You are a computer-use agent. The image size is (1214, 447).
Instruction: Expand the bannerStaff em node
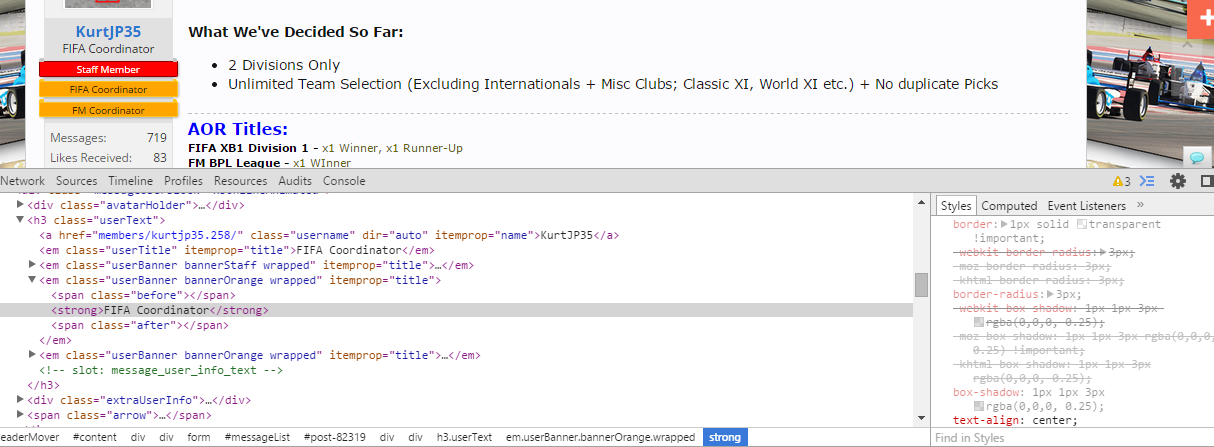(x=32, y=265)
